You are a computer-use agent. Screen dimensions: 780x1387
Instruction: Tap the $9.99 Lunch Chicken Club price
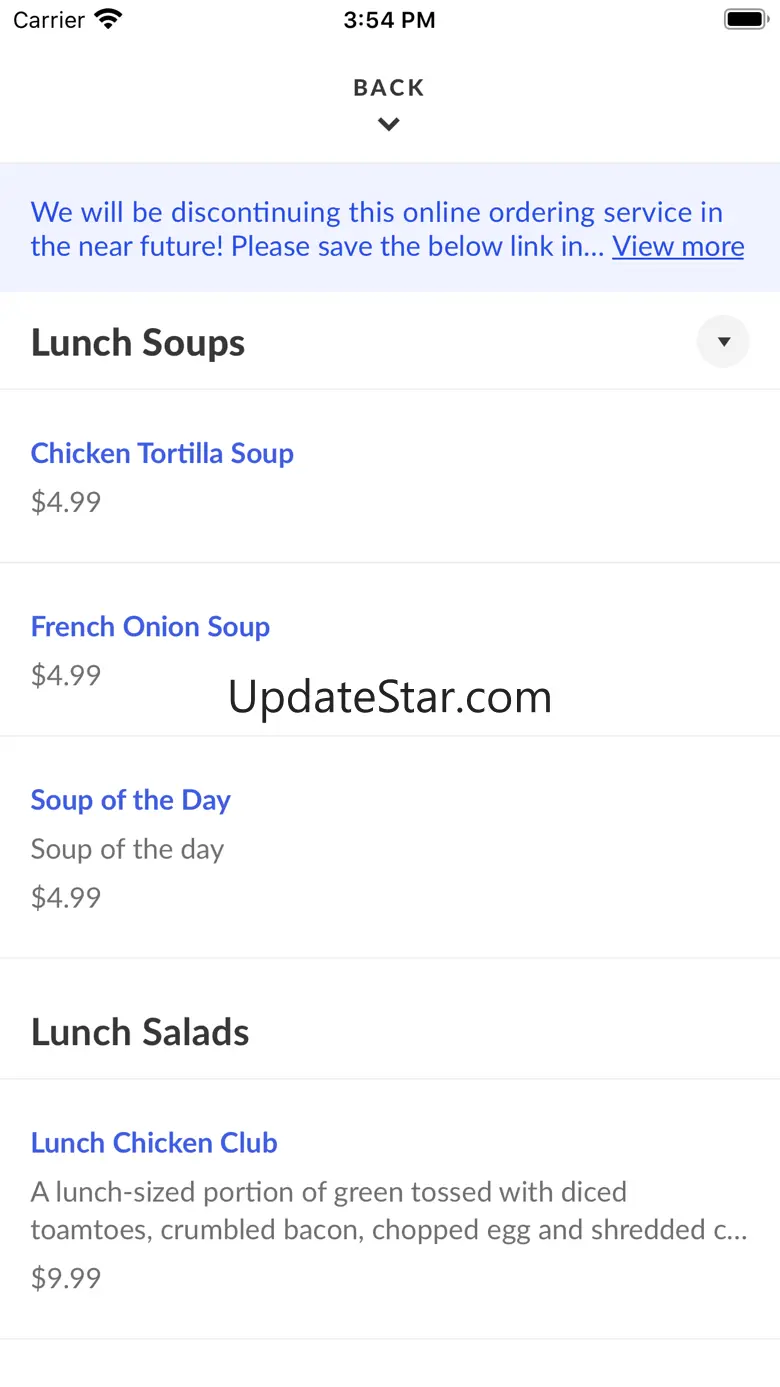(66, 1279)
